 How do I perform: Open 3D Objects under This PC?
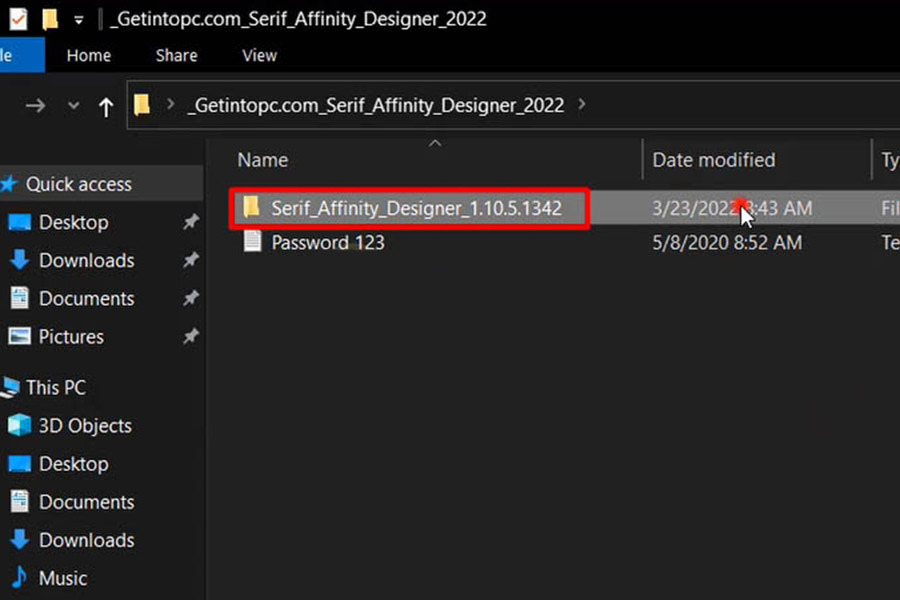pyautogui.click(x=85, y=426)
